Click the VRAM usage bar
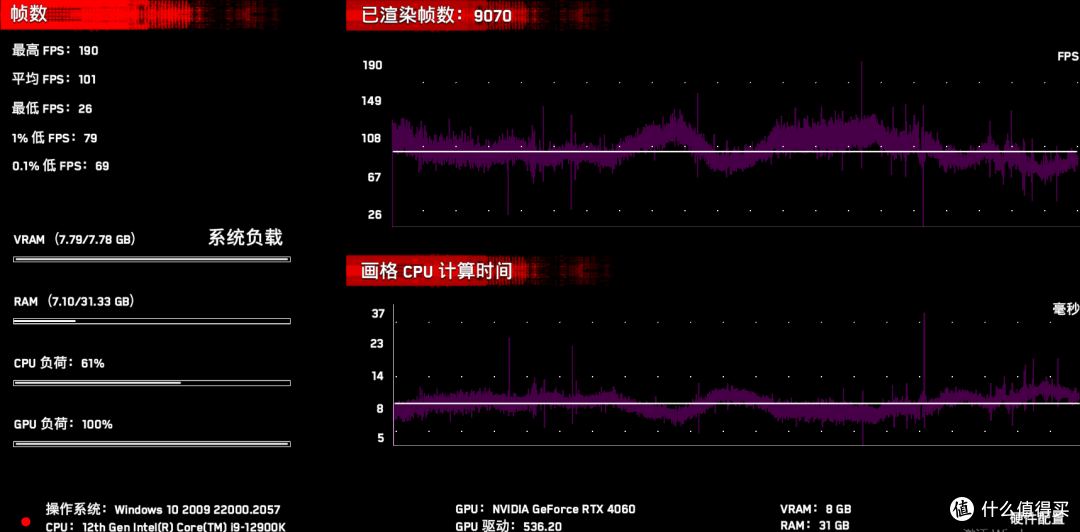The image size is (1080, 532). point(152,260)
